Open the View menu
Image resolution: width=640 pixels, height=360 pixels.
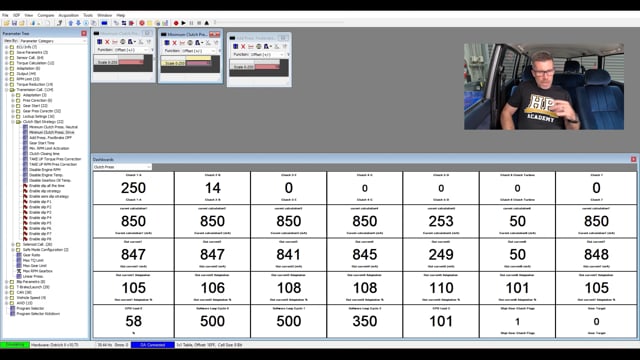coord(29,15)
